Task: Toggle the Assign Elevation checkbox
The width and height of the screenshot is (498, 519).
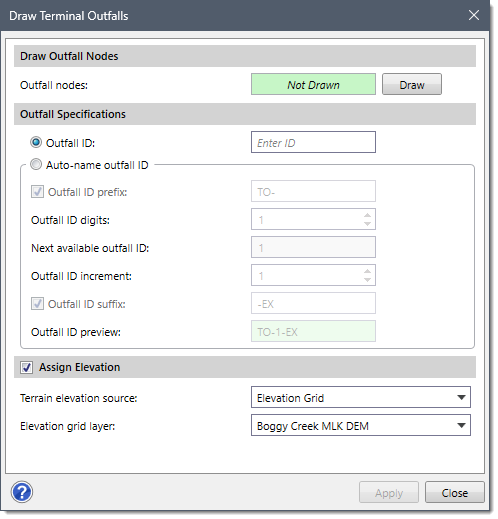Action: pyautogui.click(x=26, y=367)
